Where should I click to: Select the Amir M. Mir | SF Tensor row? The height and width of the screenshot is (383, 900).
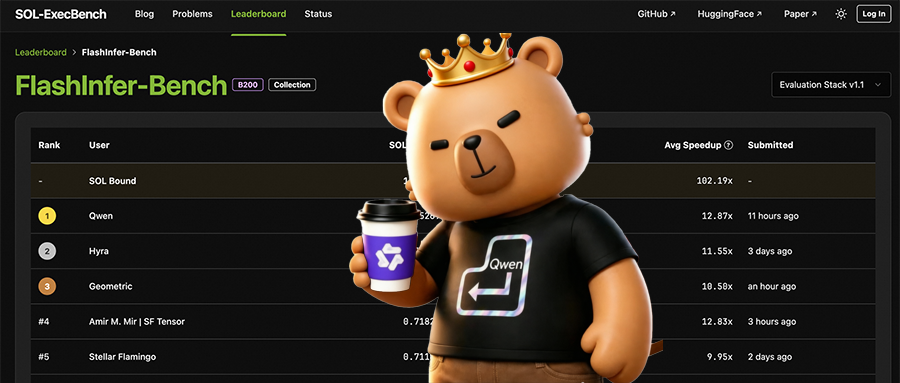(453, 322)
